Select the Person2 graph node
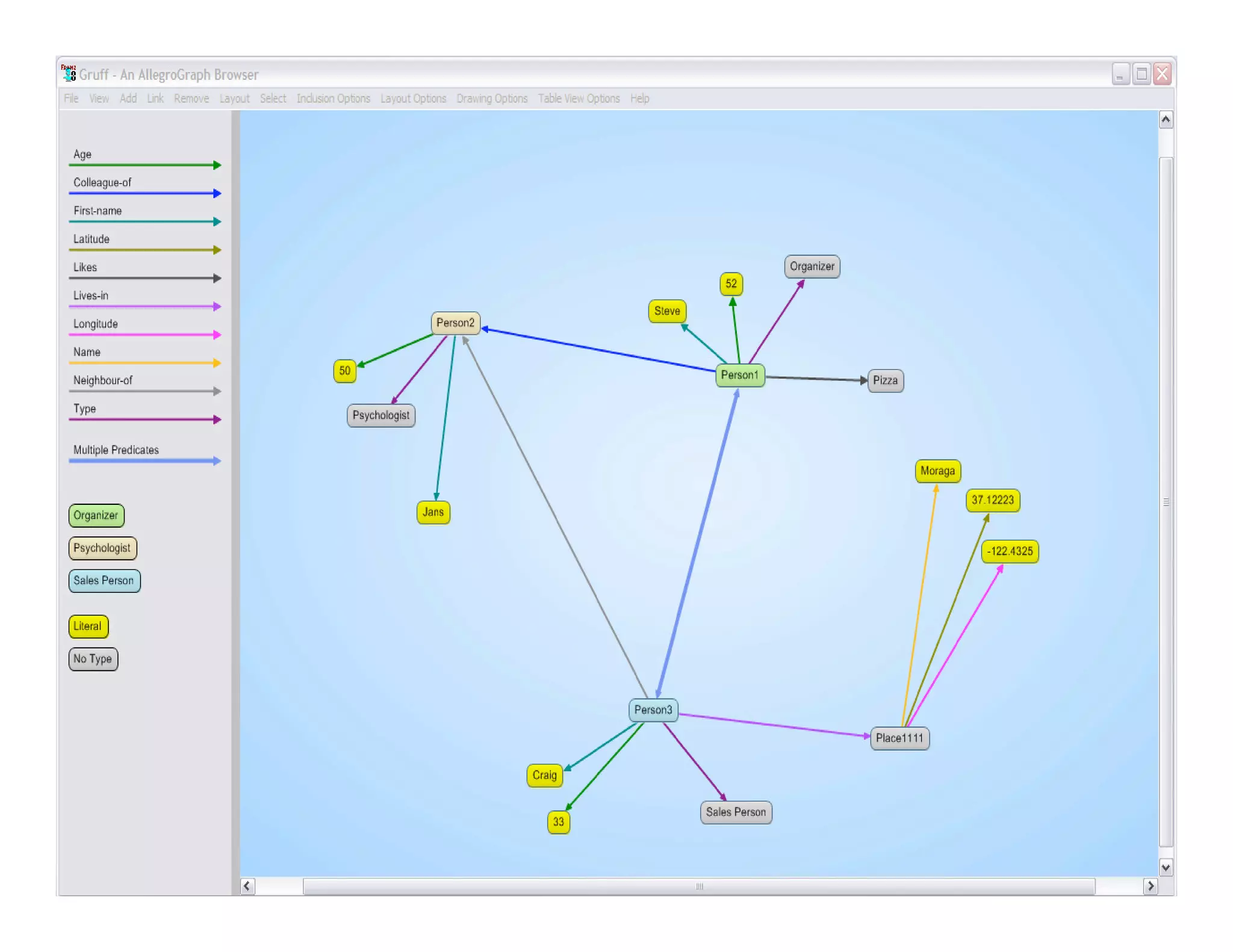1233x952 pixels. tap(455, 323)
